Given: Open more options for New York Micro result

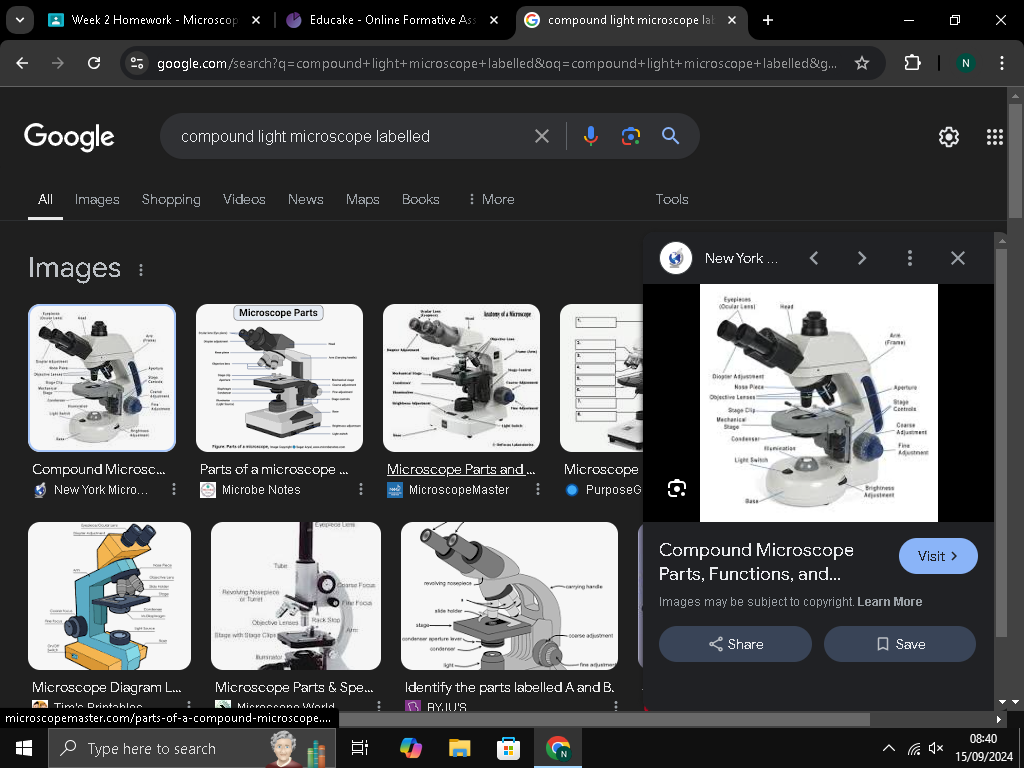Looking at the screenshot, I should pyautogui.click(x=174, y=489).
